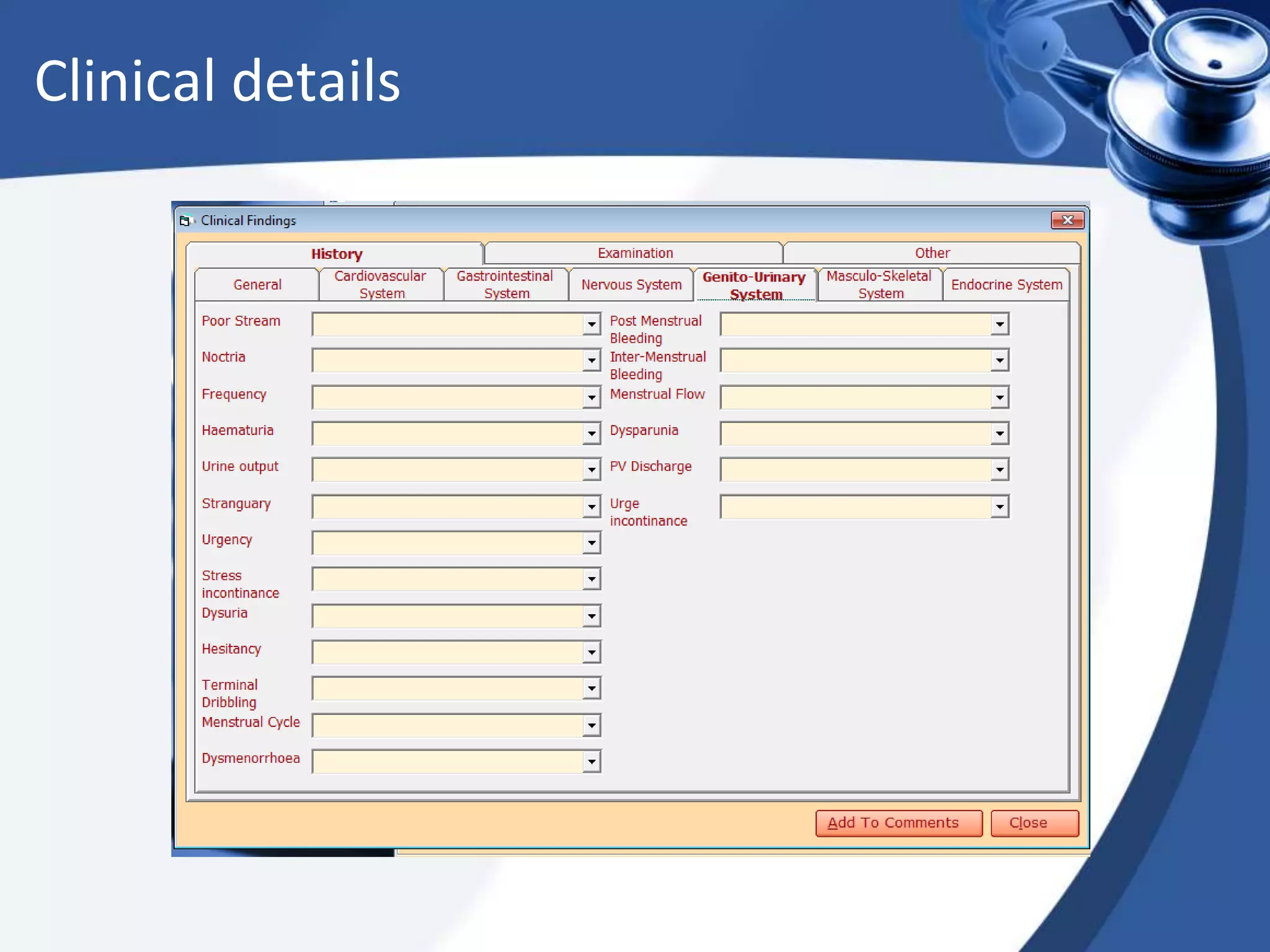Expand the Terminal Dribbling dropdown arrow
The width and height of the screenshot is (1270, 952).
pos(592,688)
